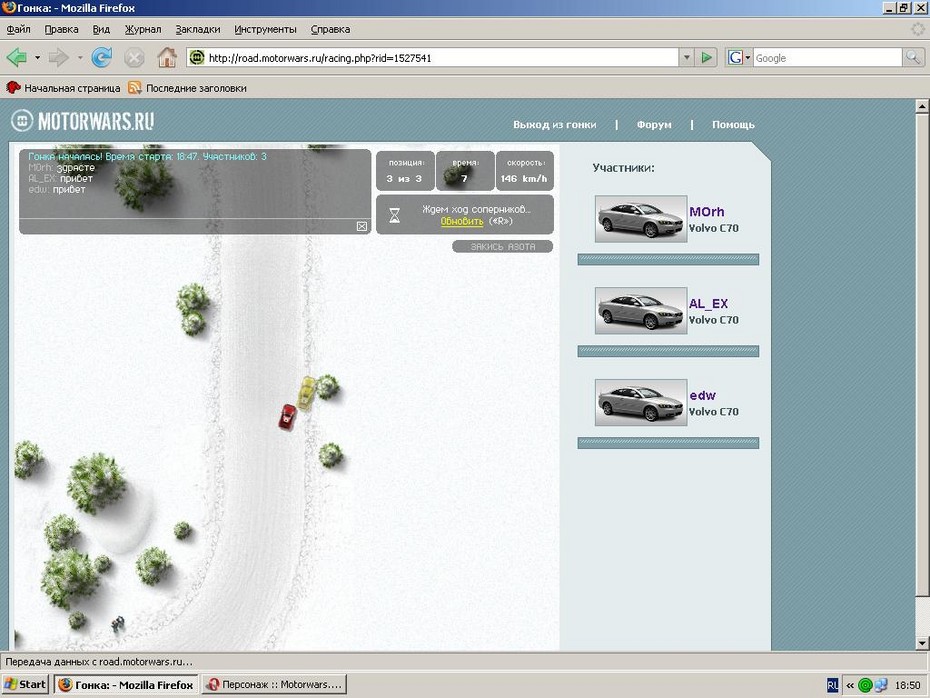Open the search engine selector dropdown
The image size is (930, 698).
(747, 58)
